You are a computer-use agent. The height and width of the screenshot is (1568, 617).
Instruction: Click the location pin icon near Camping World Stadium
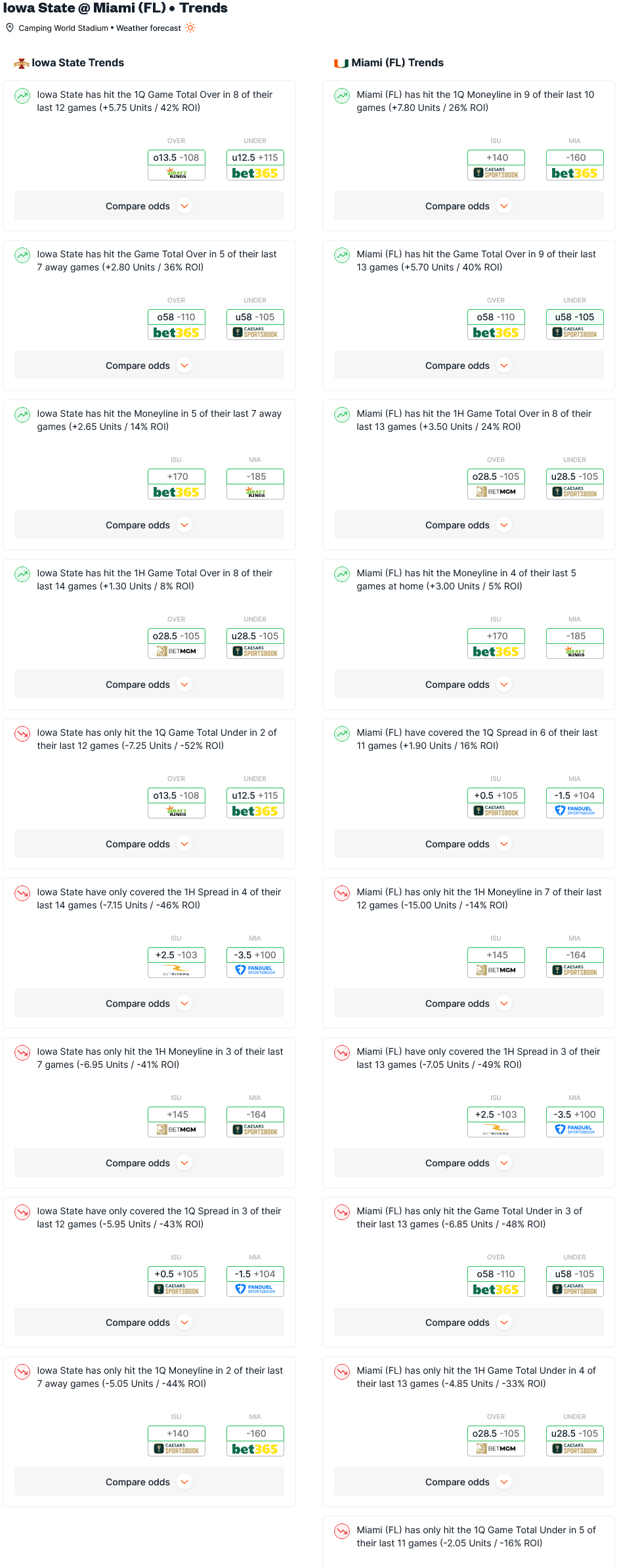10,28
